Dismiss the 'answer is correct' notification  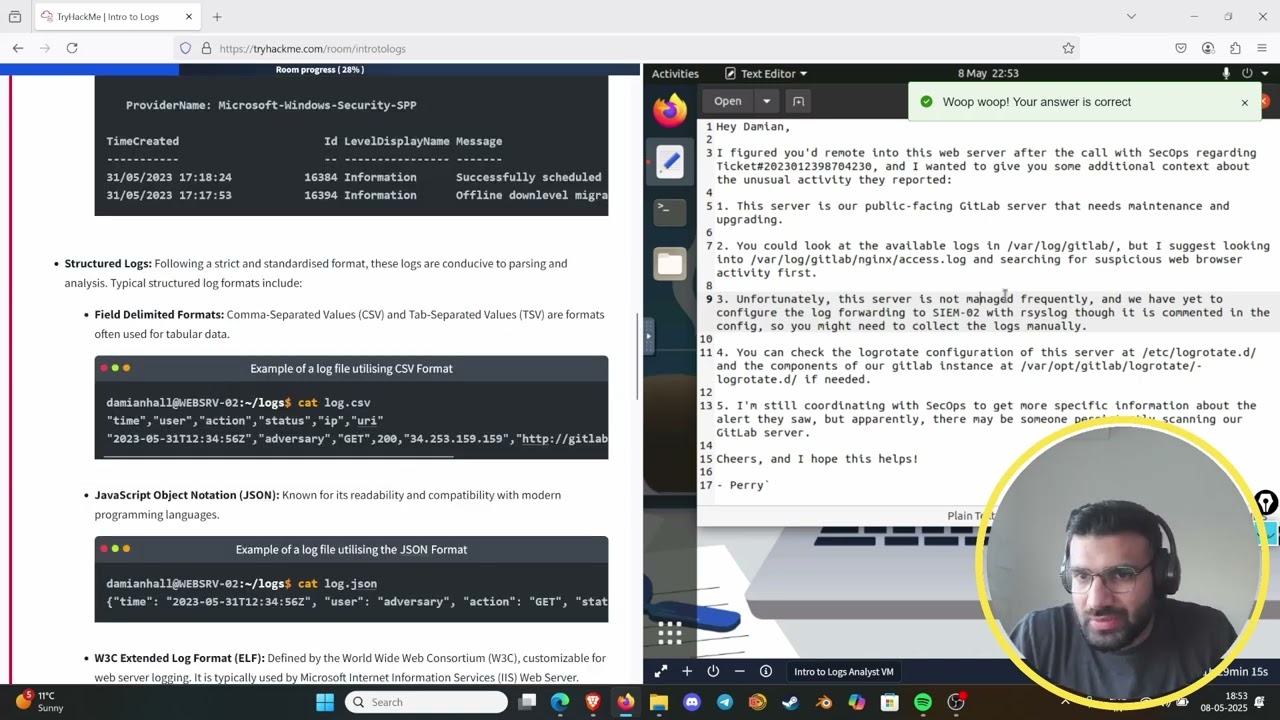click(x=1244, y=102)
